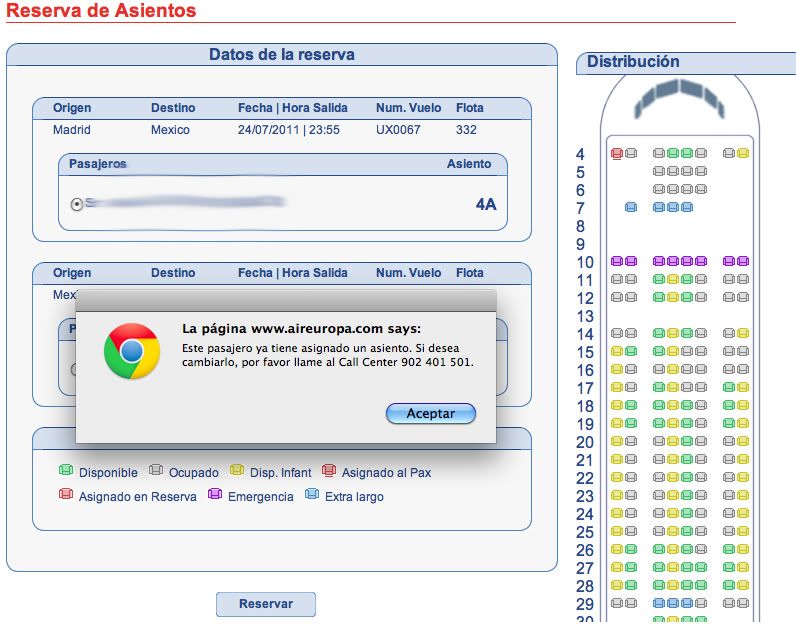
Task: Click the Distribución panel heading
Action: tap(633, 61)
